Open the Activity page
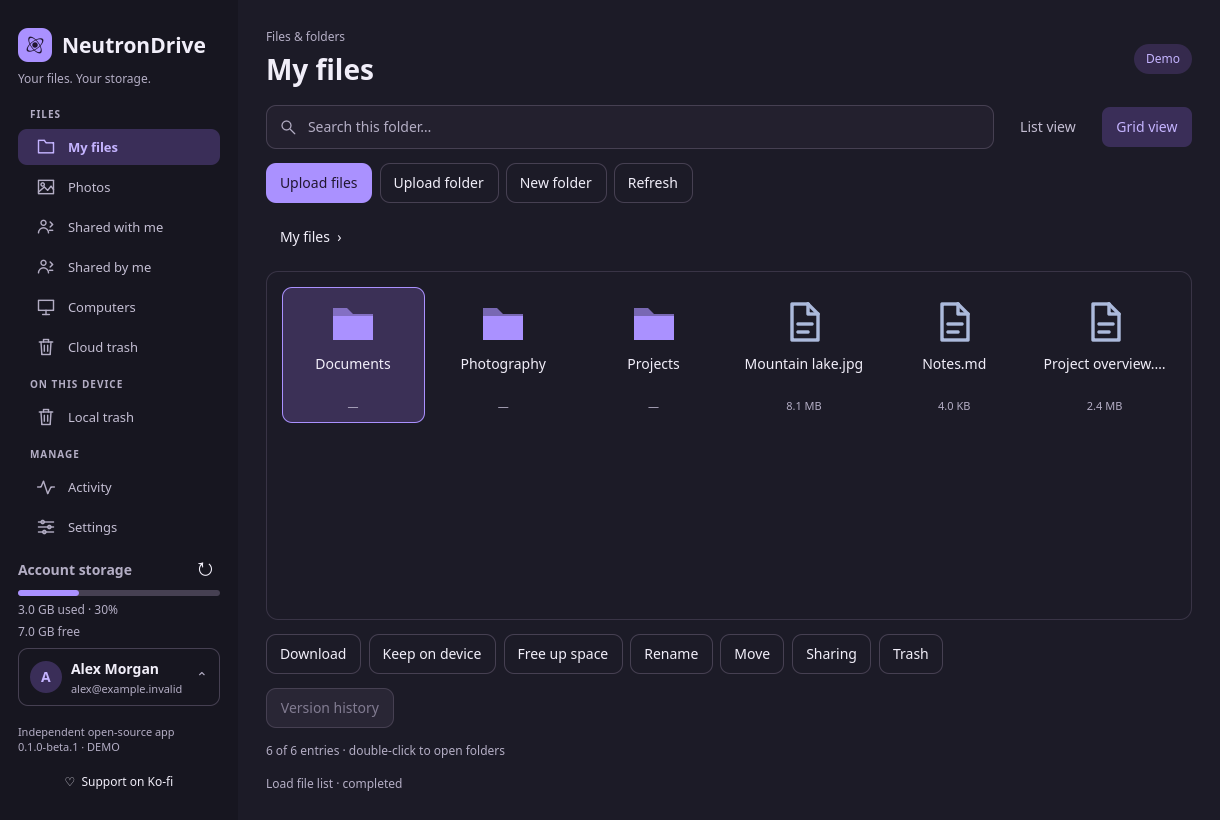The image size is (1220, 820). pyautogui.click(x=119, y=487)
